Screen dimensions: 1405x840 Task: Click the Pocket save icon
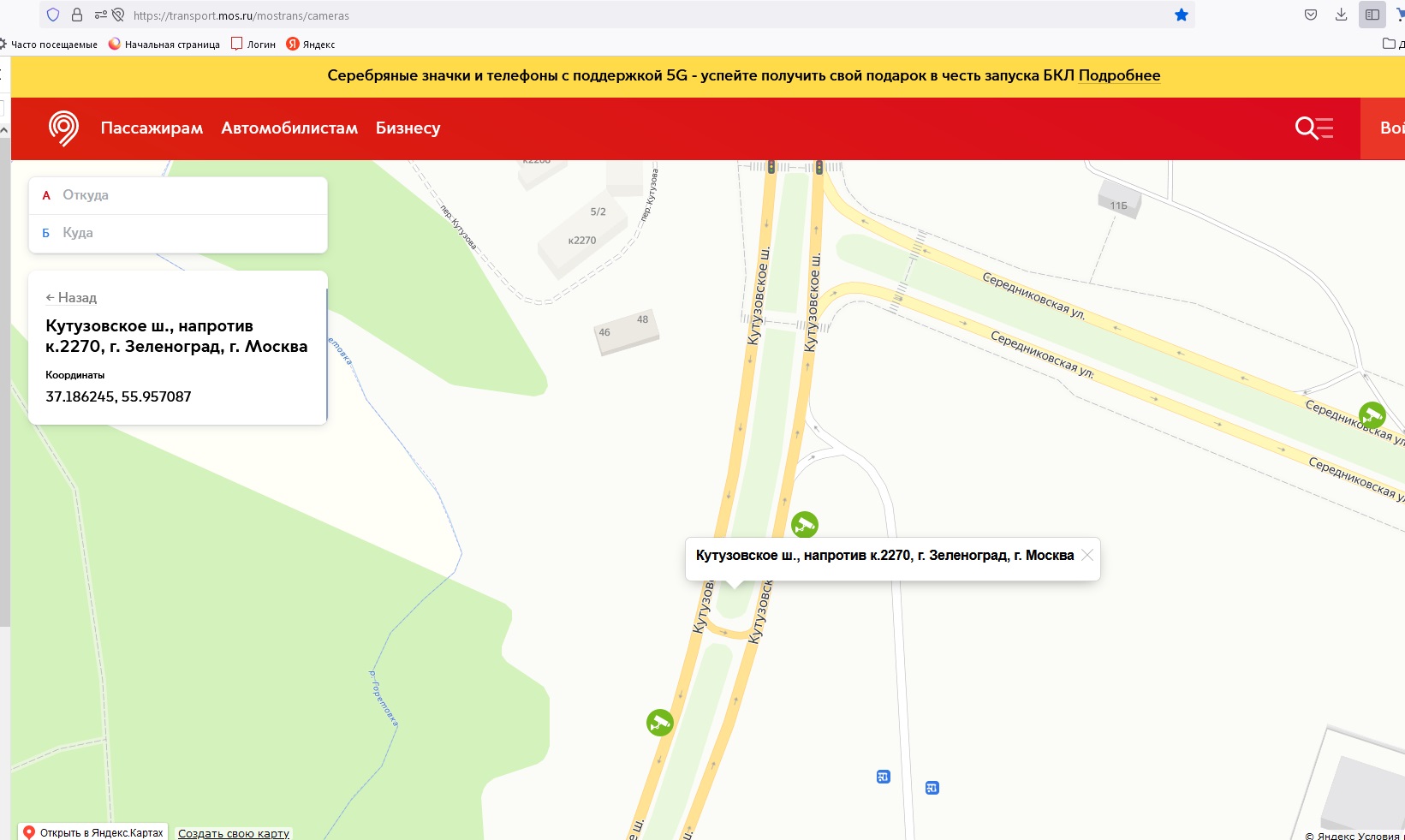coord(1311,15)
